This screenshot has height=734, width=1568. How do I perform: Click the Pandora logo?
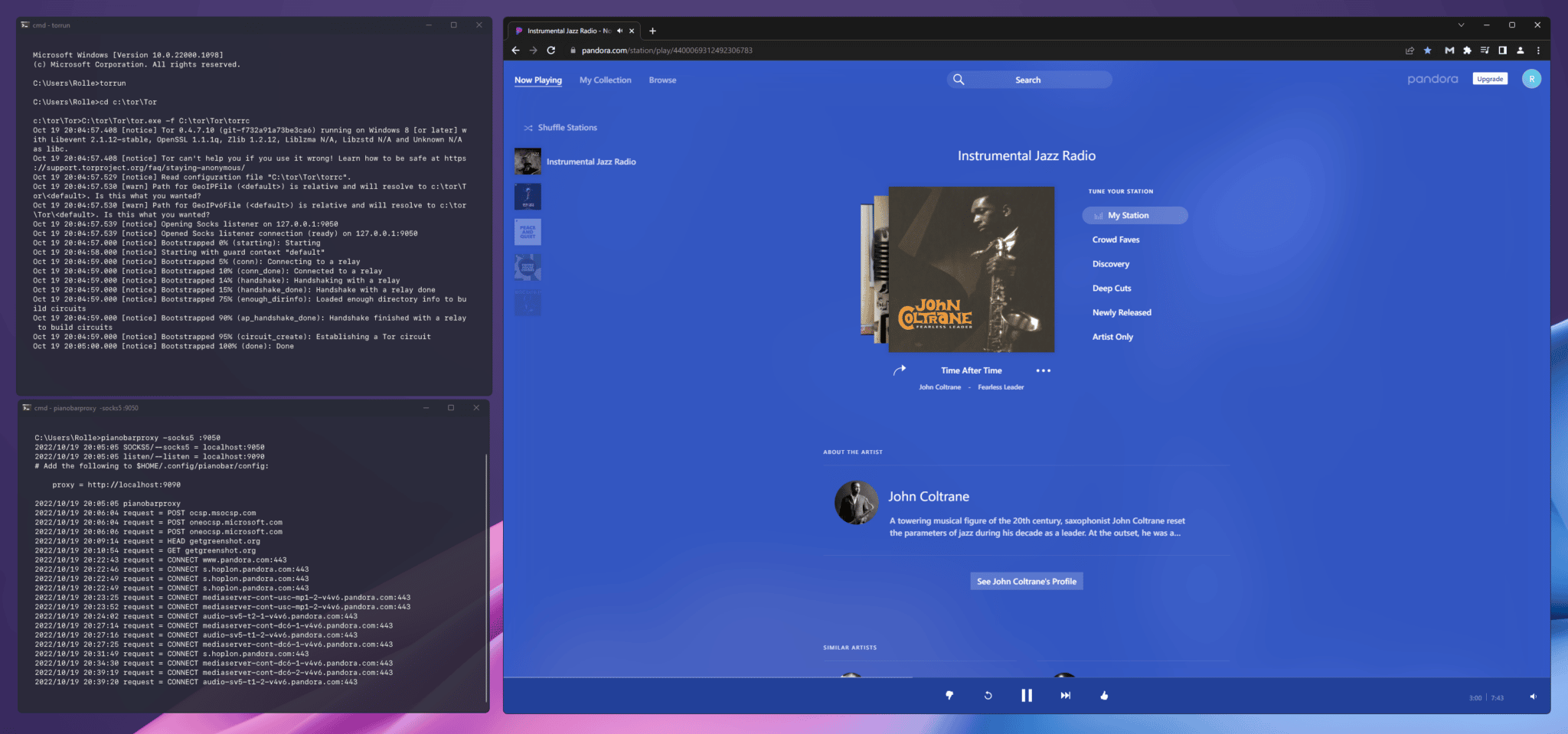pyautogui.click(x=1432, y=79)
